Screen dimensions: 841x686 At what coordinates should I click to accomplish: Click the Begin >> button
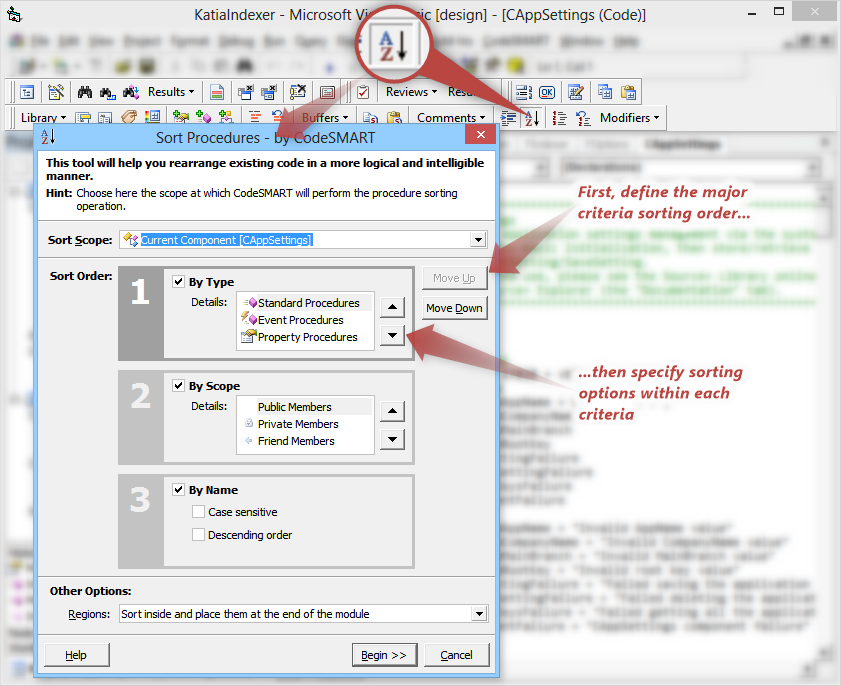384,655
